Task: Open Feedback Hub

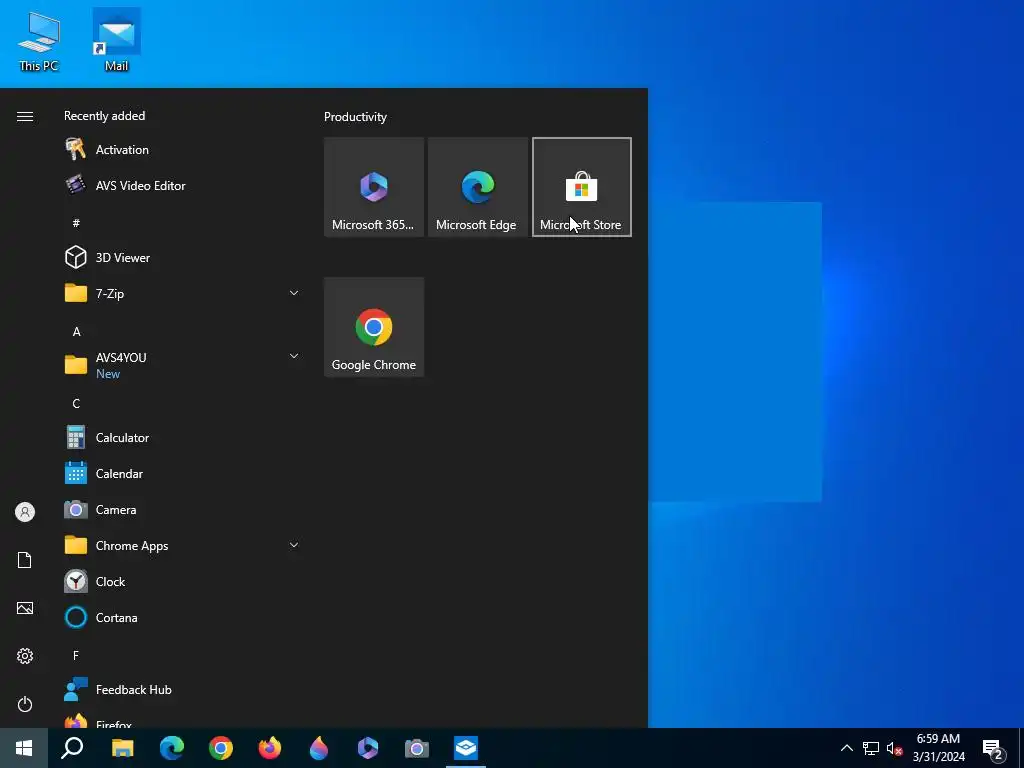Action: pyautogui.click(x=184, y=690)
